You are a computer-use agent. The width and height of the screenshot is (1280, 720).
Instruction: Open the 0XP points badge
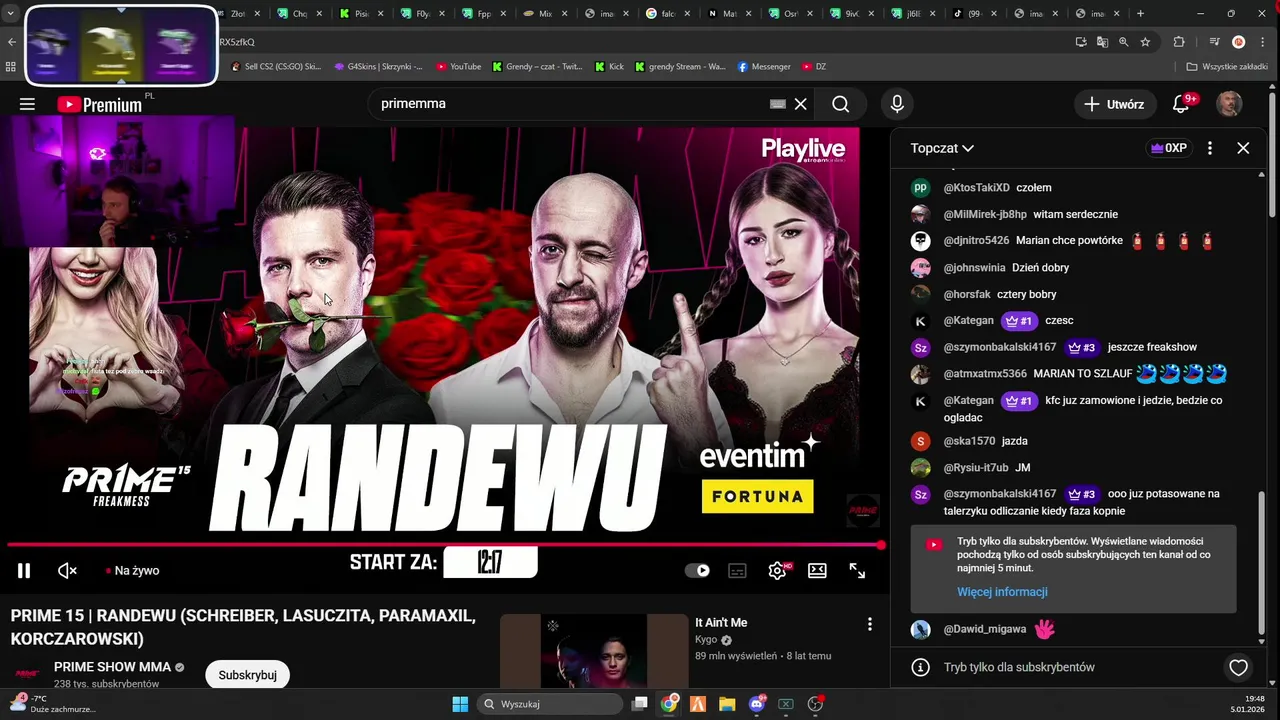coord(1169,148)
